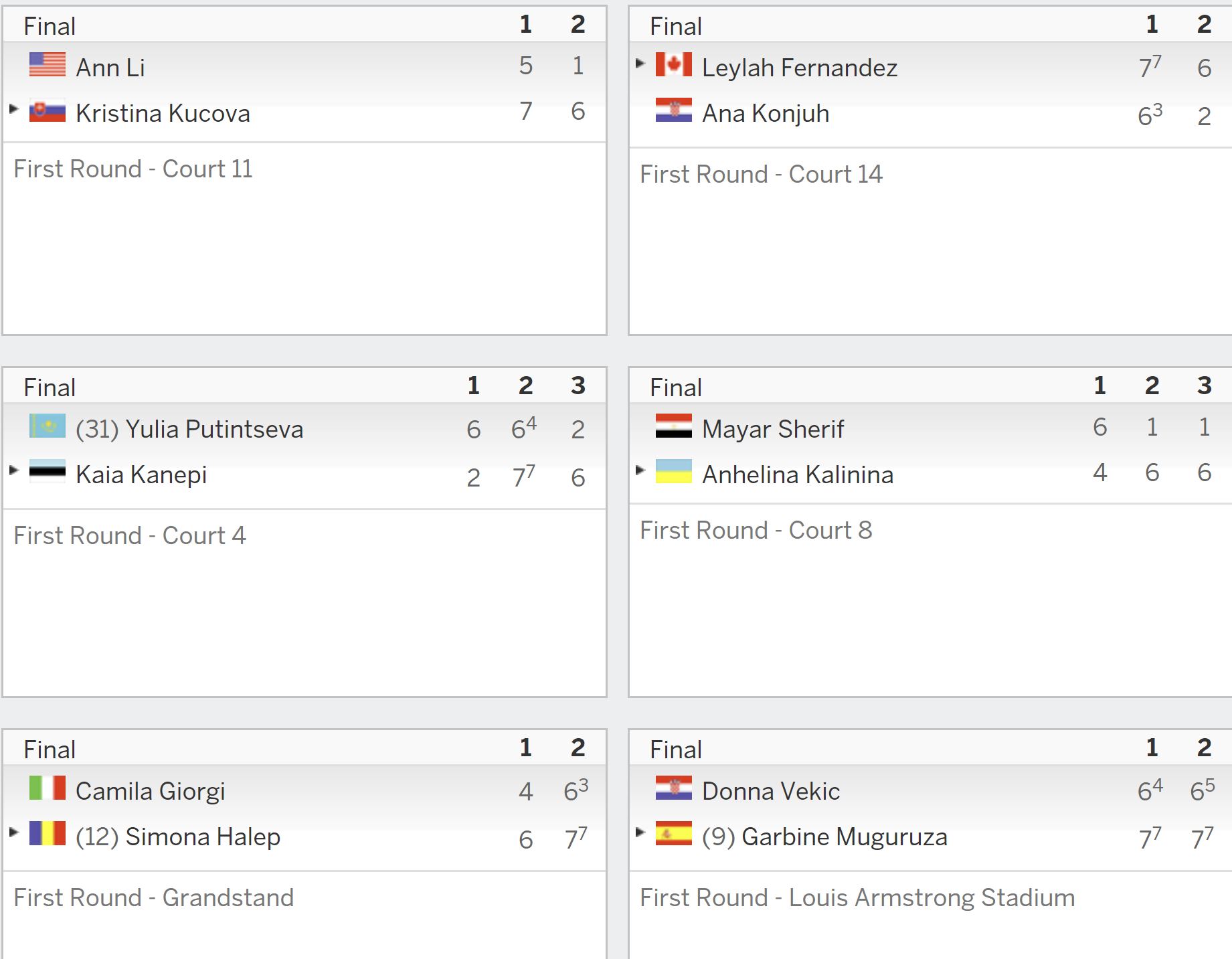Click the Italy flag beside Camila Giorgi

(x=48, y=788)
